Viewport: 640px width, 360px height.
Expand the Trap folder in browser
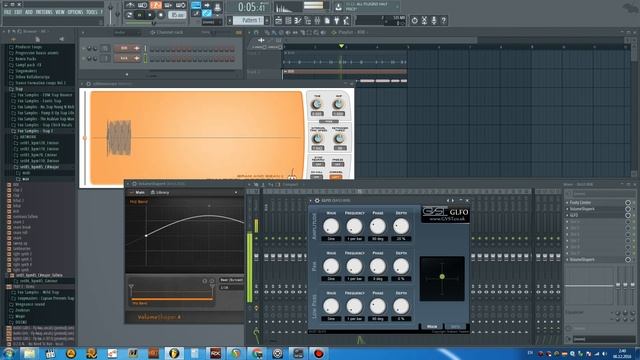(19, 89)
